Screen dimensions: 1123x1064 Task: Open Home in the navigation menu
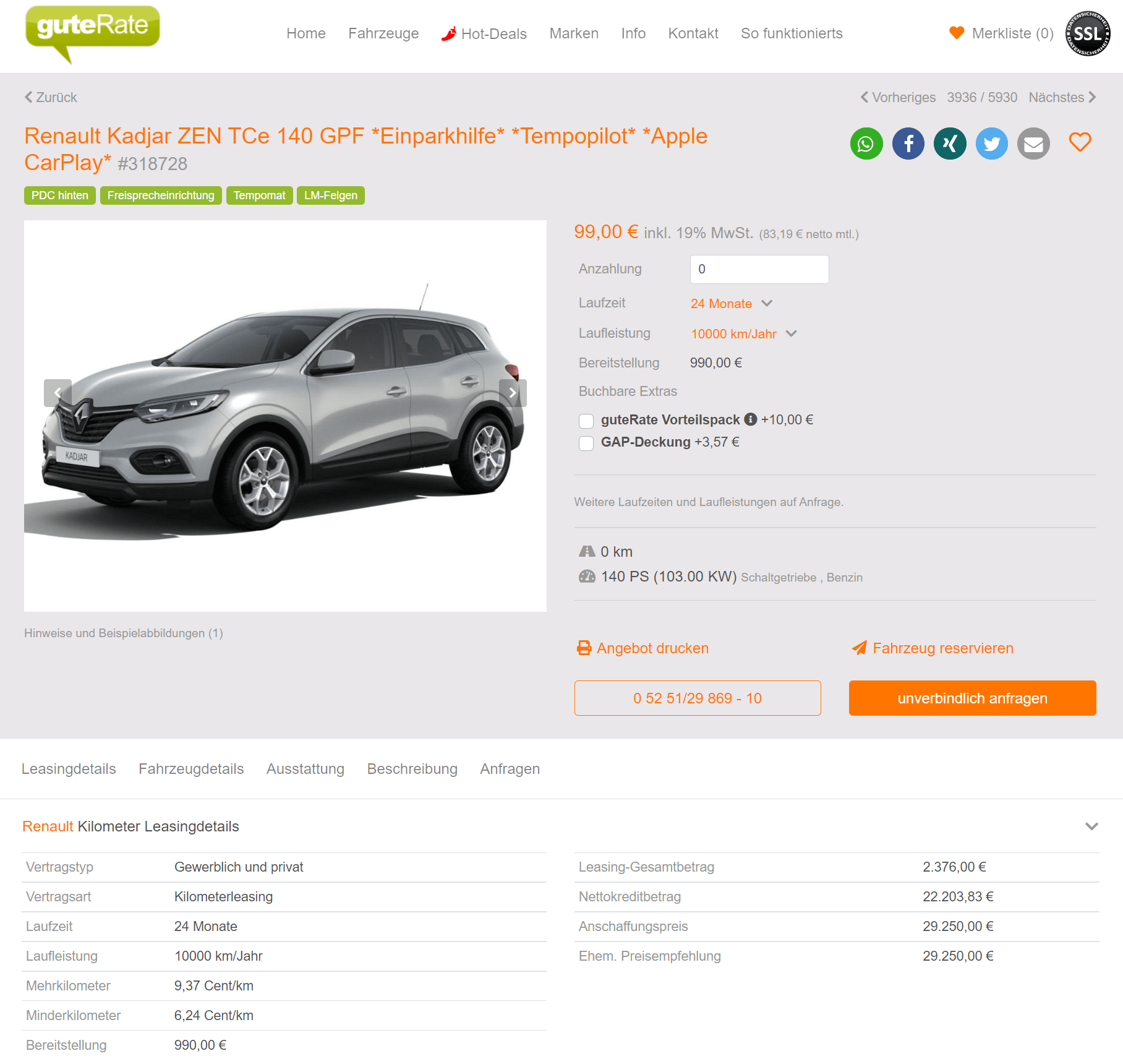306,33
